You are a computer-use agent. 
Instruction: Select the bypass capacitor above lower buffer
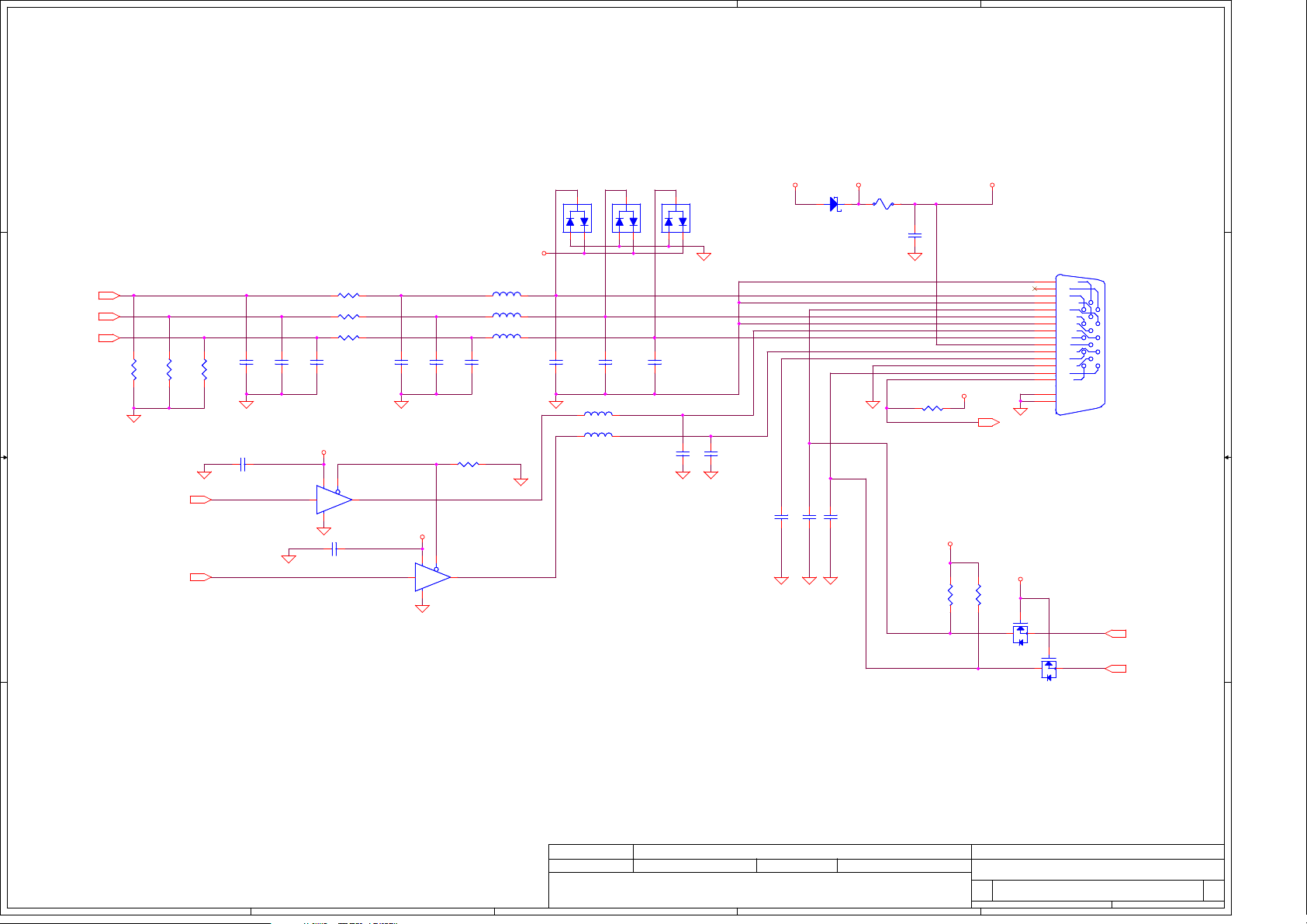[x=334, y=549]
